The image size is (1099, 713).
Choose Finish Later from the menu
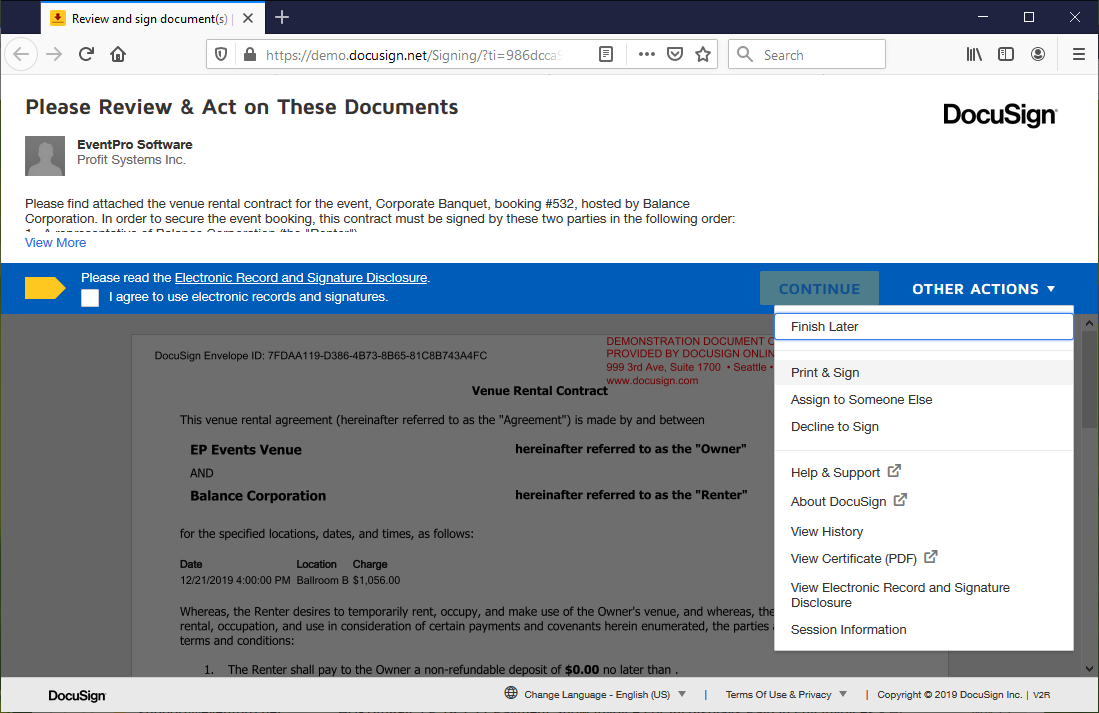(924, 327)
